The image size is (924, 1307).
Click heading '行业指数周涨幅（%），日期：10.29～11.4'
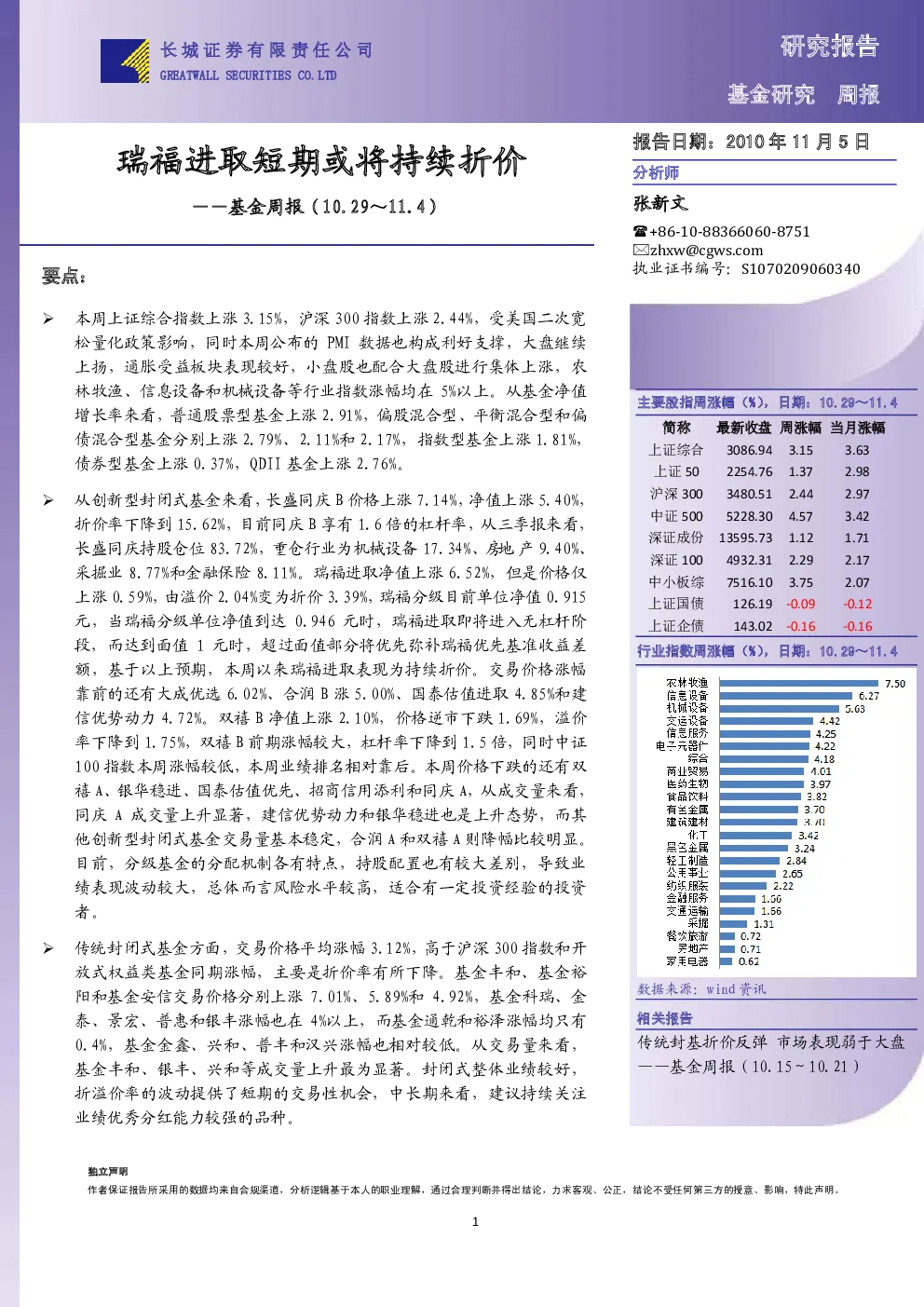point(768,650)
